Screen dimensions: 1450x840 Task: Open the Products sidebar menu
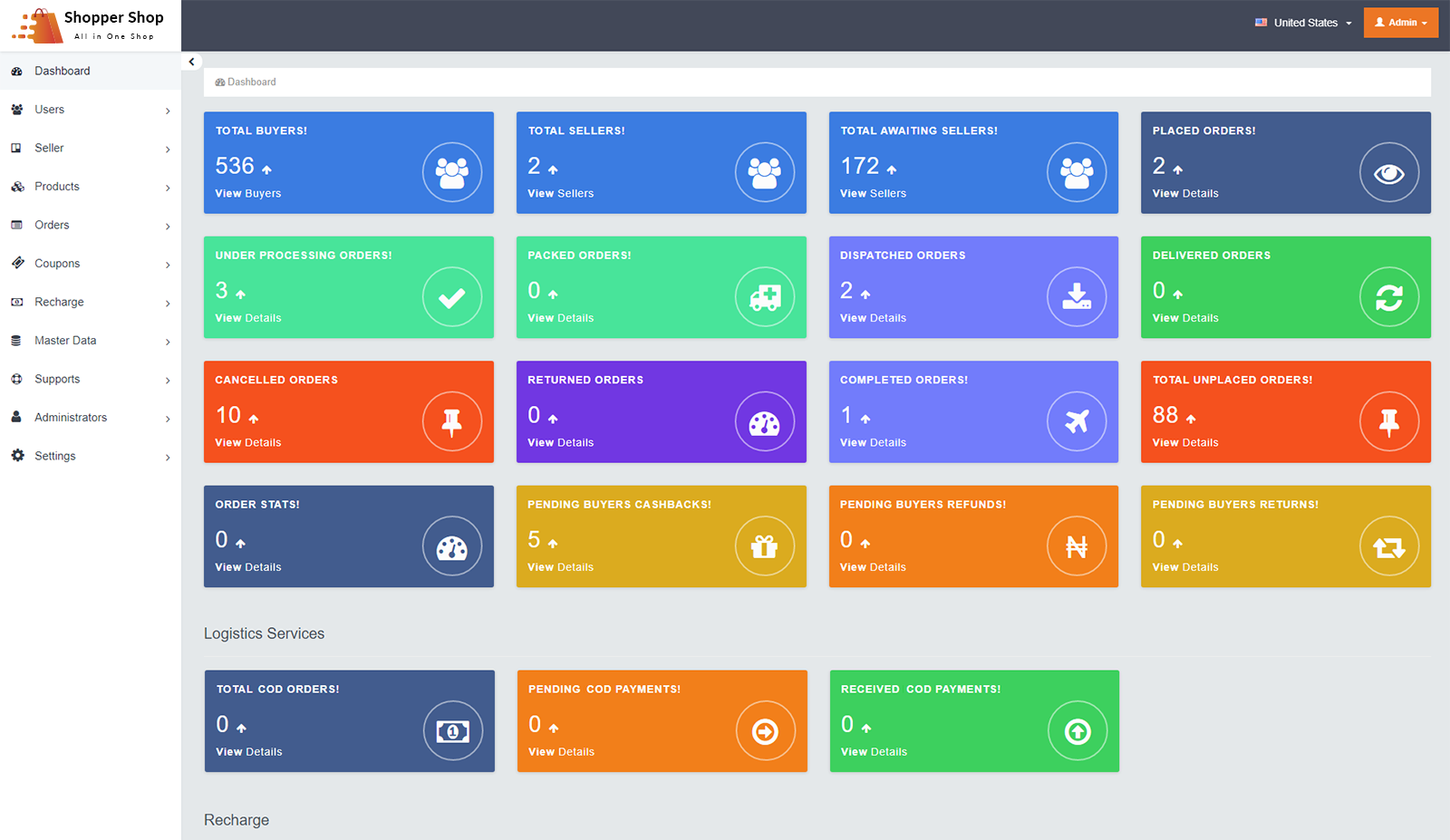91,187
